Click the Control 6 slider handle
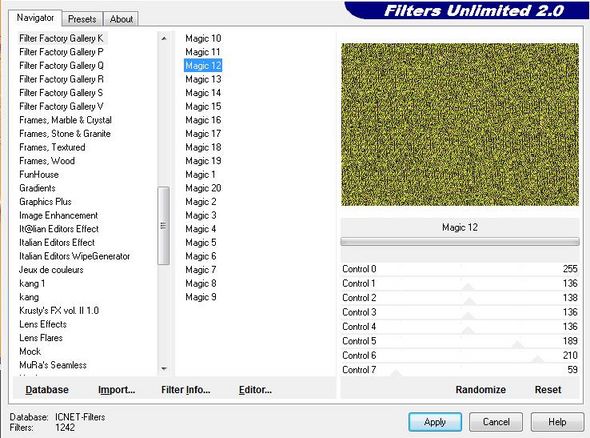This screenshot has height=438, width=590. click(537, 359)
